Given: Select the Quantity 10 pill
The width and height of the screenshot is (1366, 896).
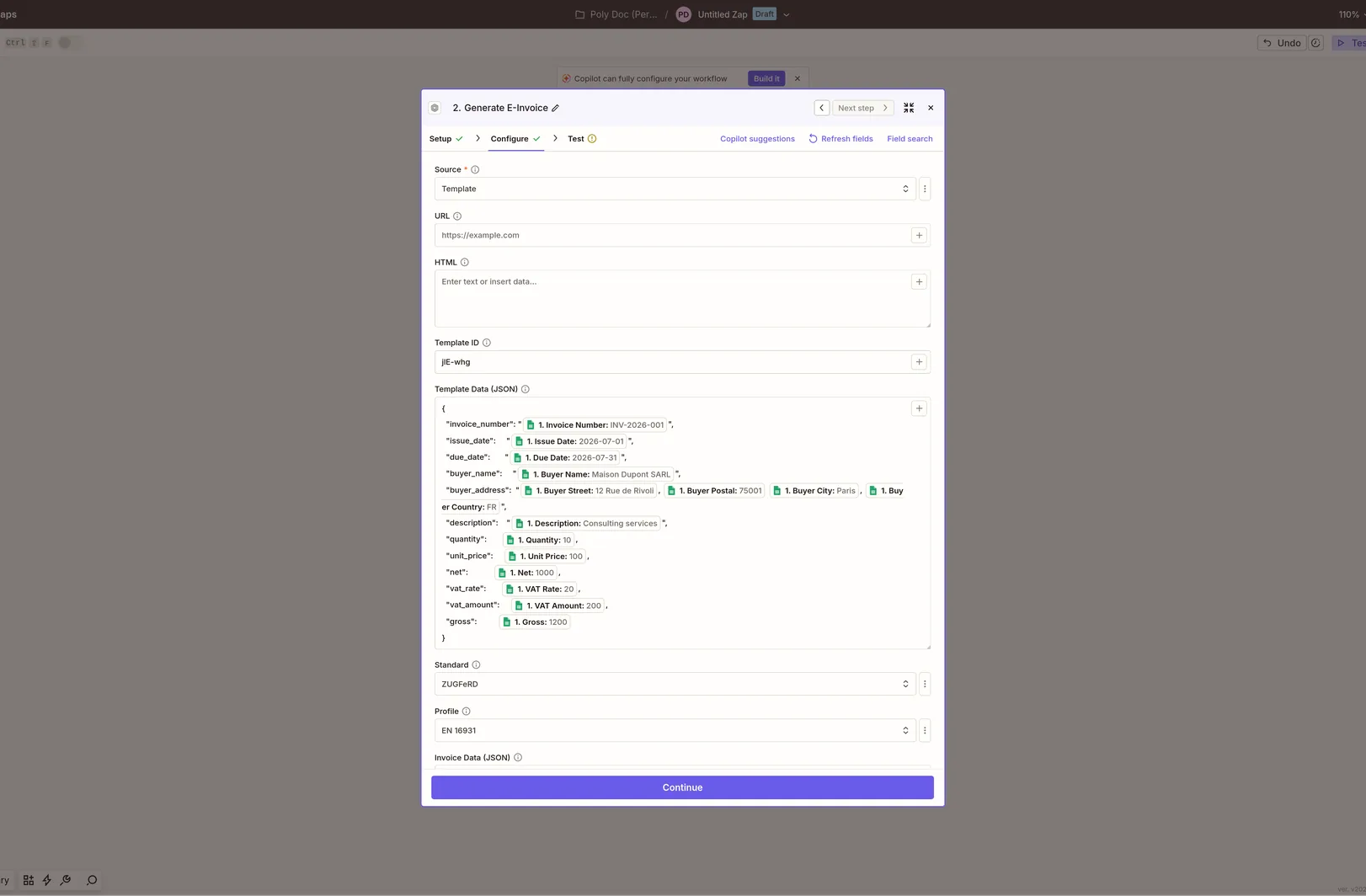Looking at the screenshot, I should coord(539,540).
